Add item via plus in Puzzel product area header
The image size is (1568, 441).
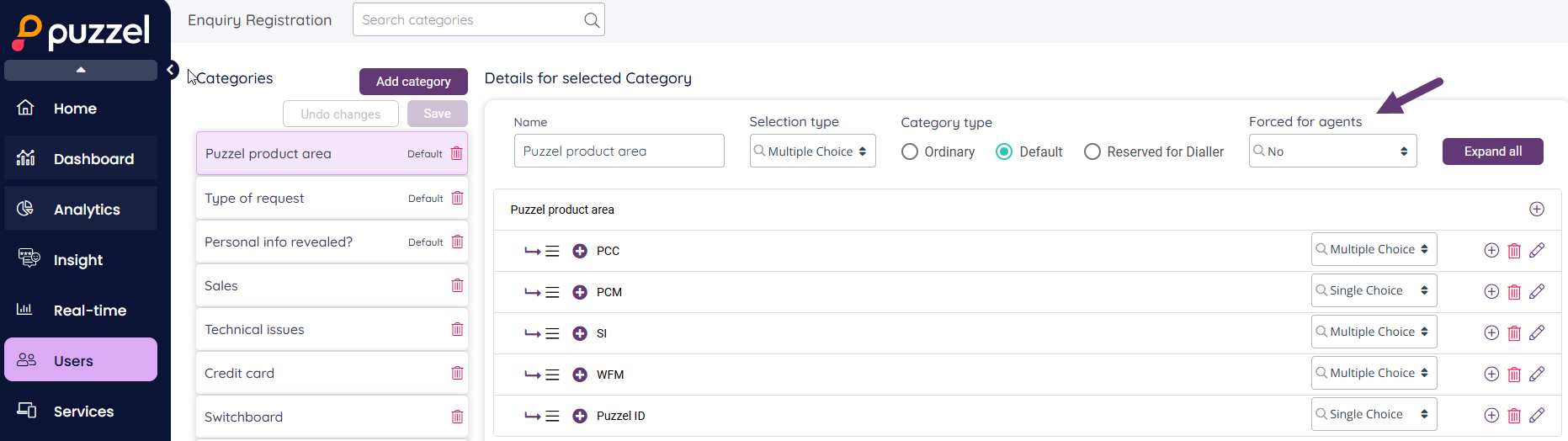click(1536, 210)
